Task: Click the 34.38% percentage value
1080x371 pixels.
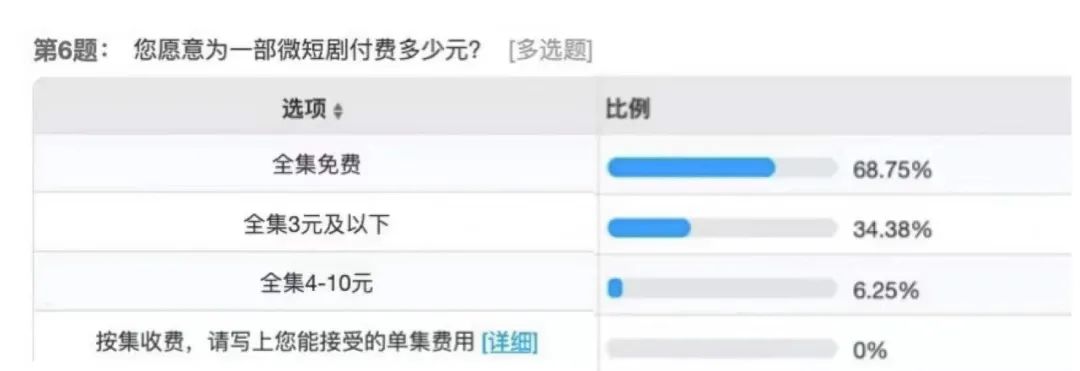Action: [x=892, y=230]
